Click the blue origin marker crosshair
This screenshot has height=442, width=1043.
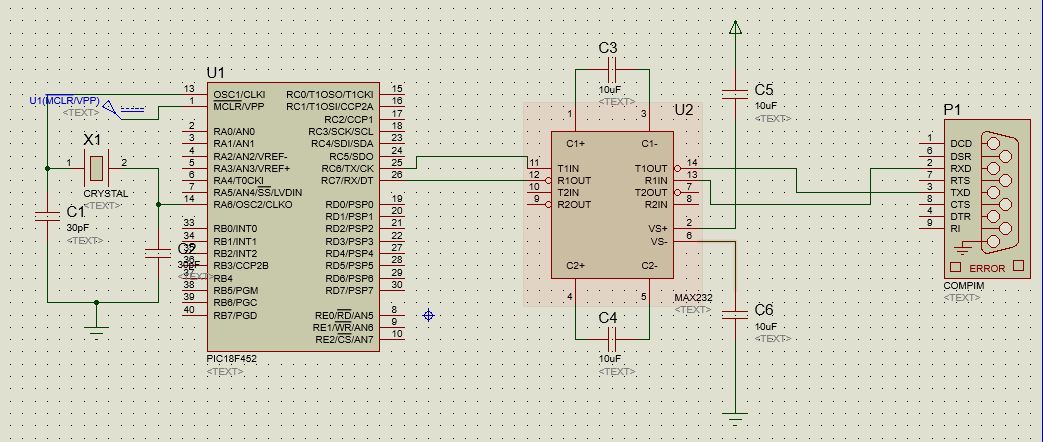[x=428, y=315]
